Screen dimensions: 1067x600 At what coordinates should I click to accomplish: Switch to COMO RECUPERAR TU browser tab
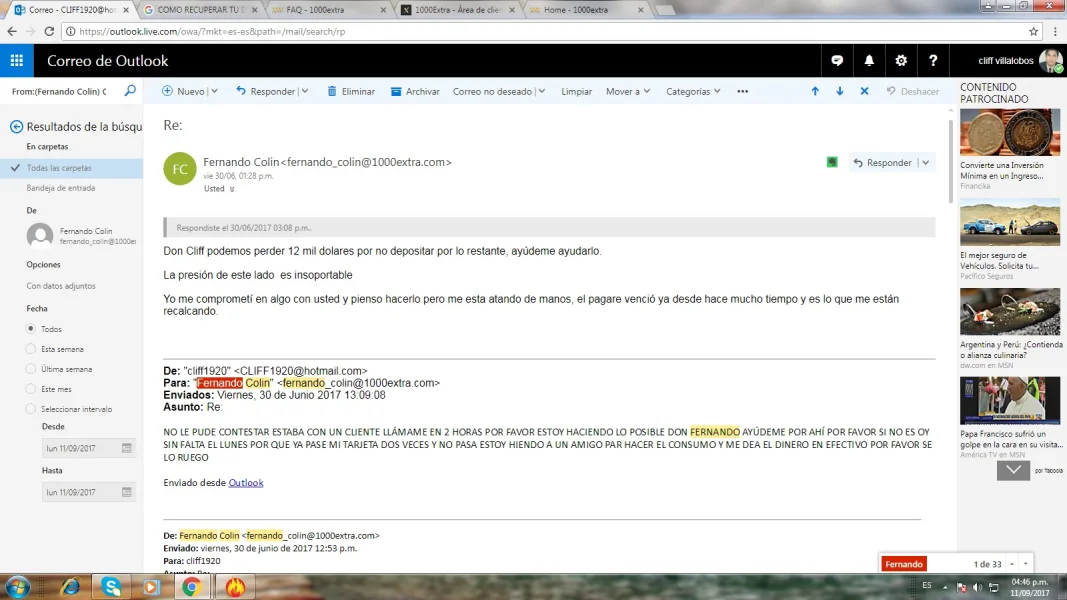[x=201, y=10]
